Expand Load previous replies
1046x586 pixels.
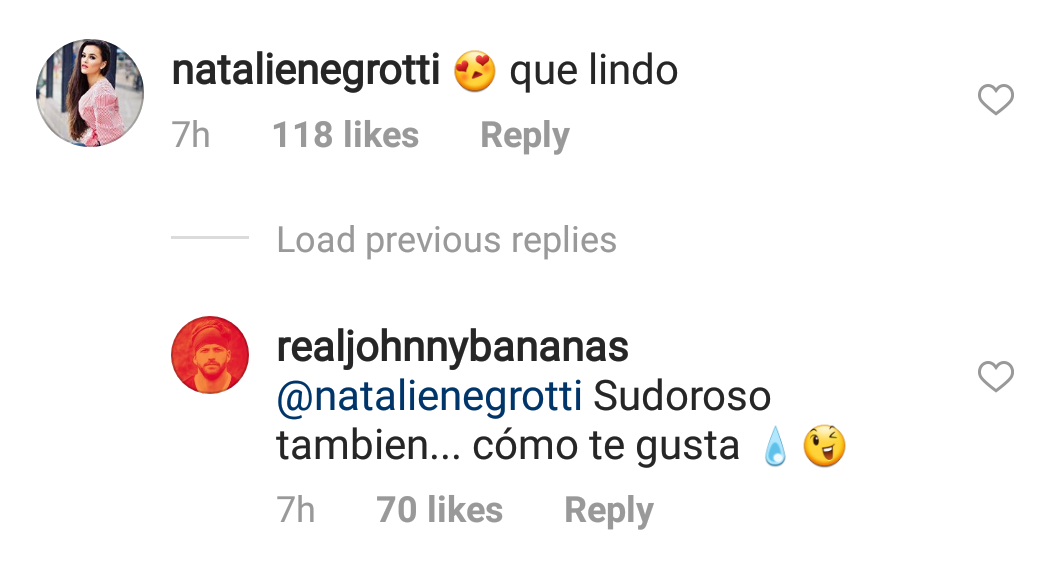[x=446, y=240]
